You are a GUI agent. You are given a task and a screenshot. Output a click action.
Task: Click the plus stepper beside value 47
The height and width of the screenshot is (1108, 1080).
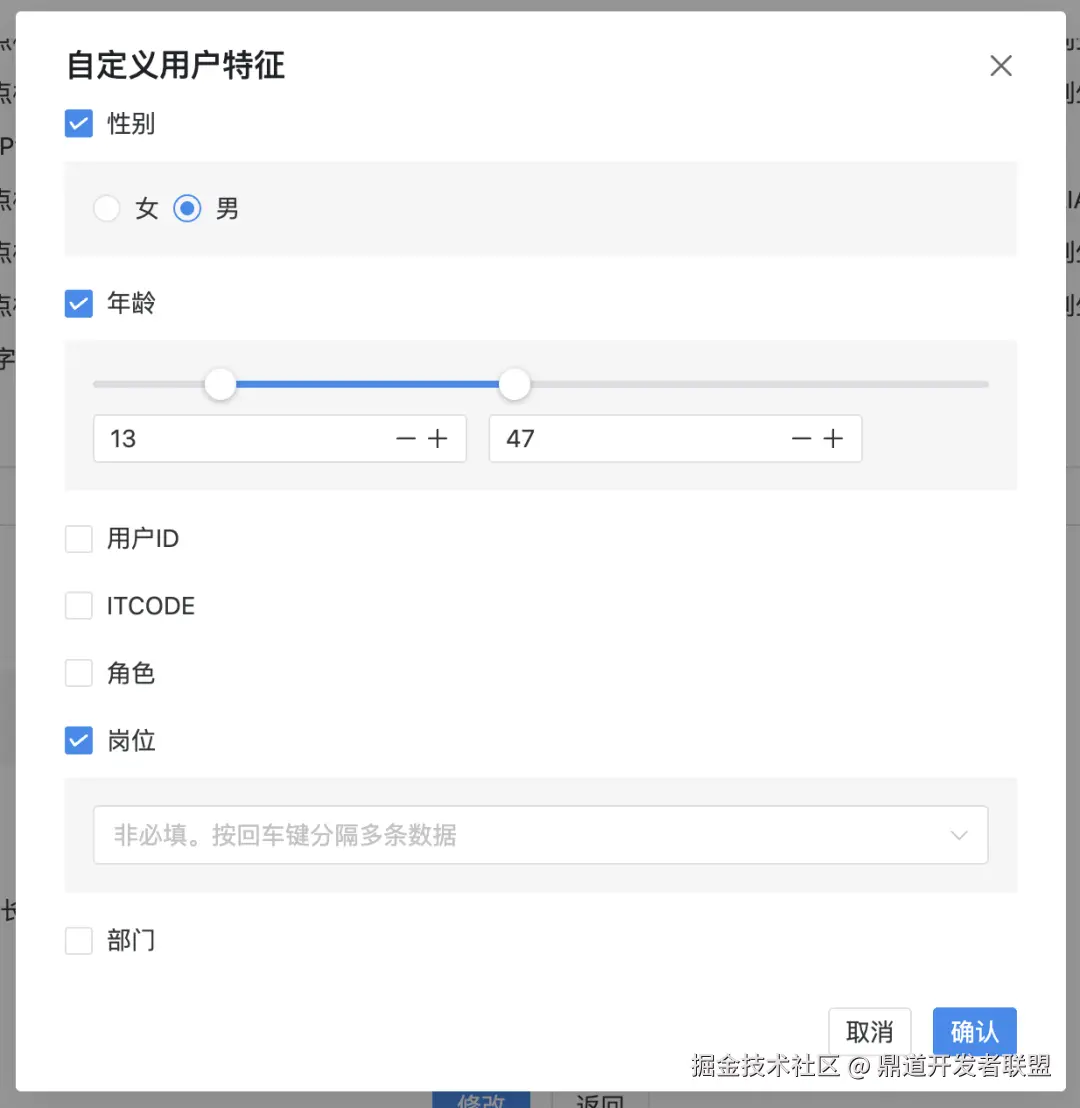(x=831, y=438)
